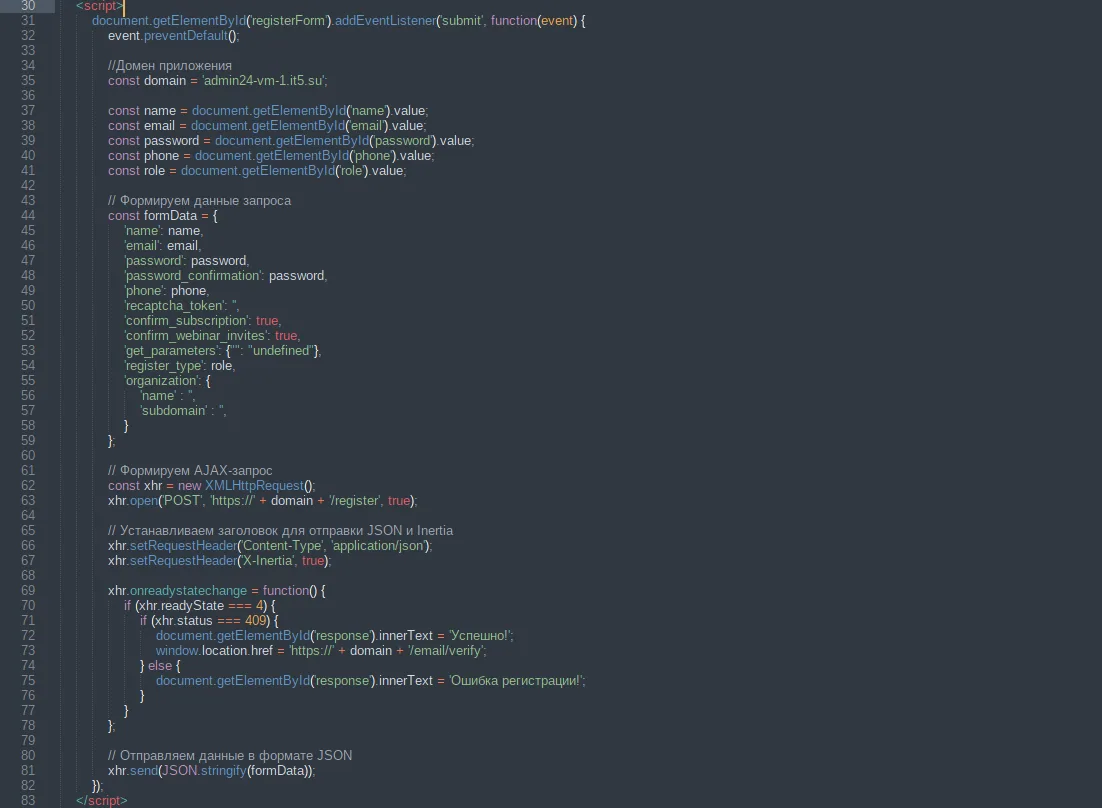Click the comment '//Домен приложения'
The width and height of the screenshot is (1102, 808).
[x=170, y=66]
